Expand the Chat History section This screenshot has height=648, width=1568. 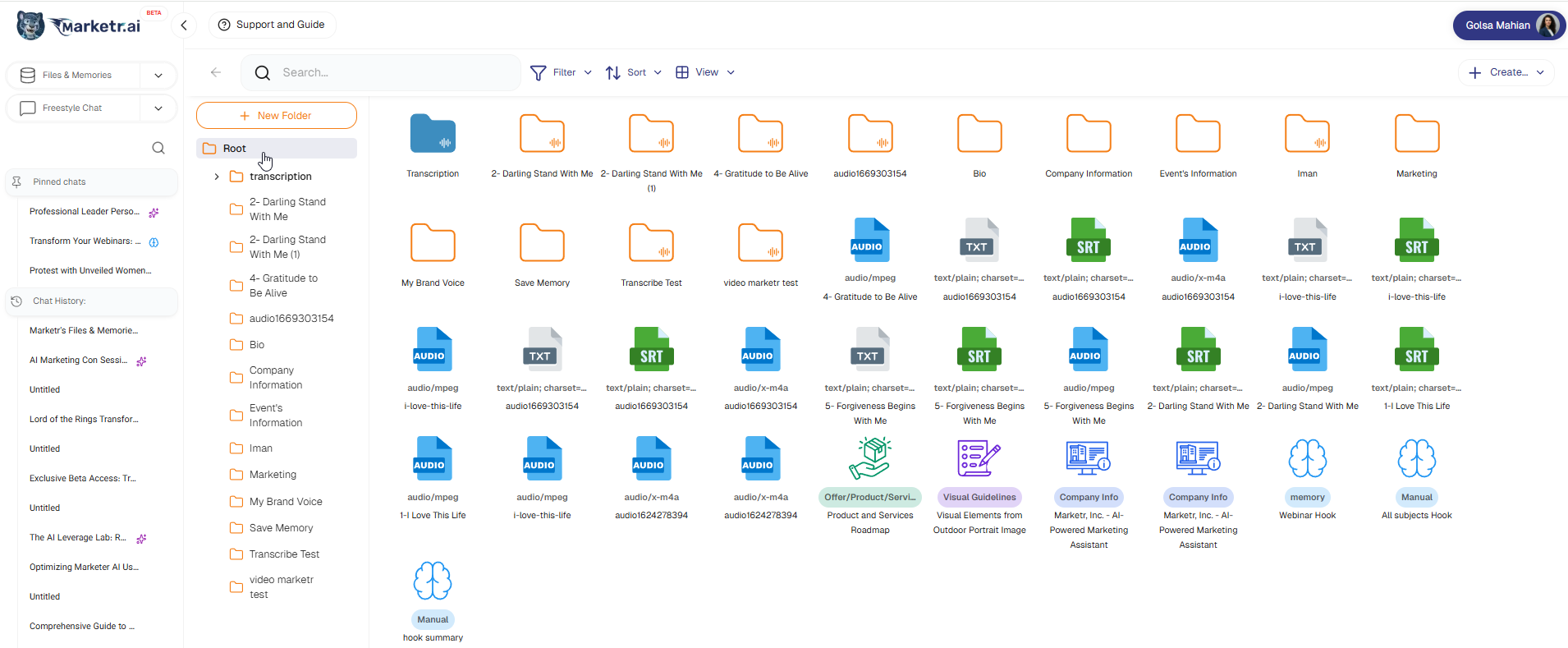coord(92,301)
